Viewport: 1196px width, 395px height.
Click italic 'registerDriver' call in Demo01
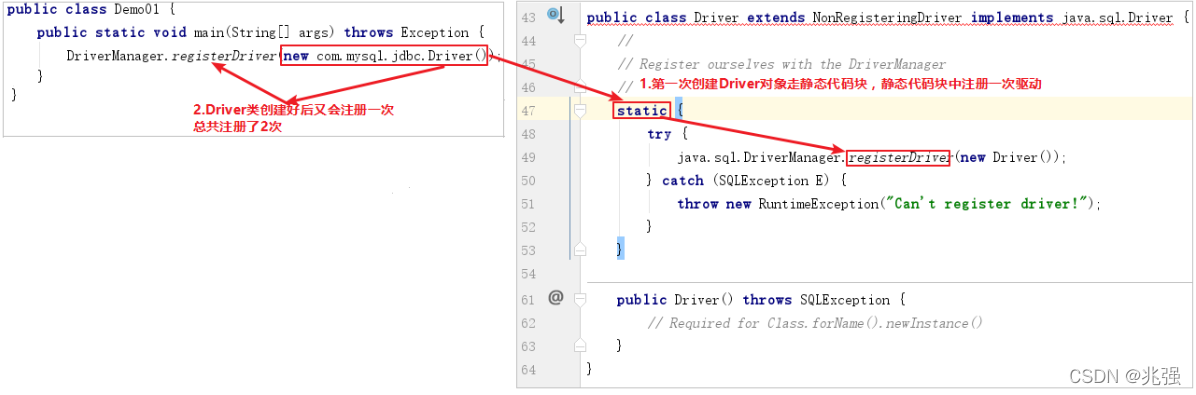tap(225, 56)
